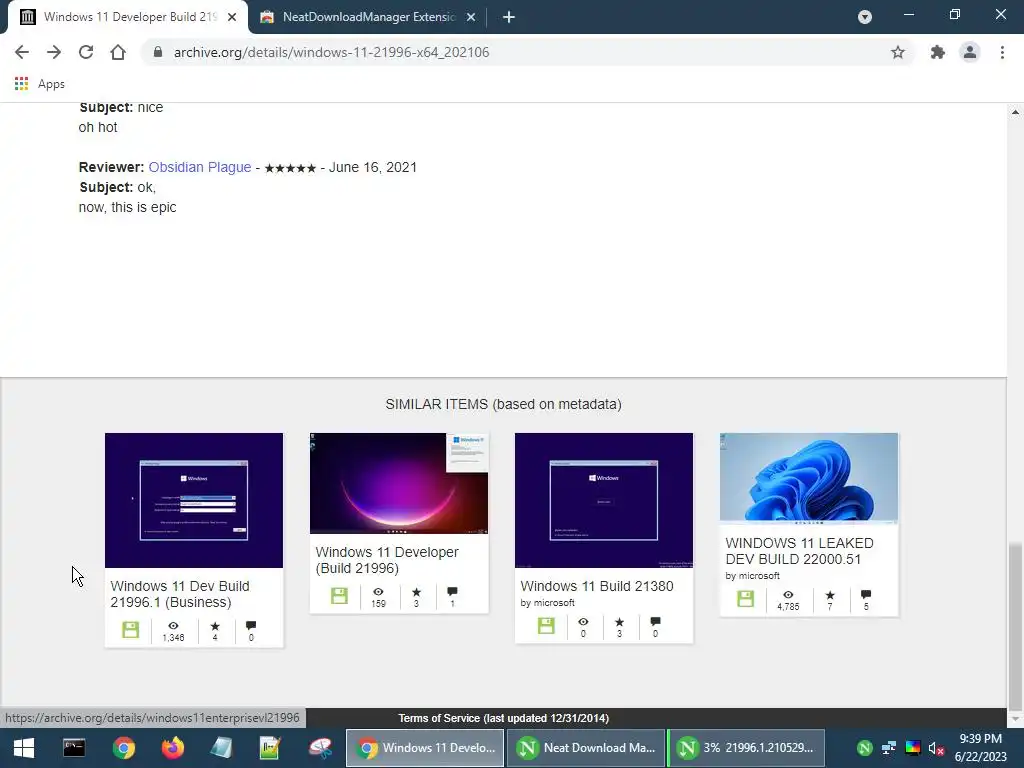Open Neat Download Manager taskbar window

tap(586, 748)
